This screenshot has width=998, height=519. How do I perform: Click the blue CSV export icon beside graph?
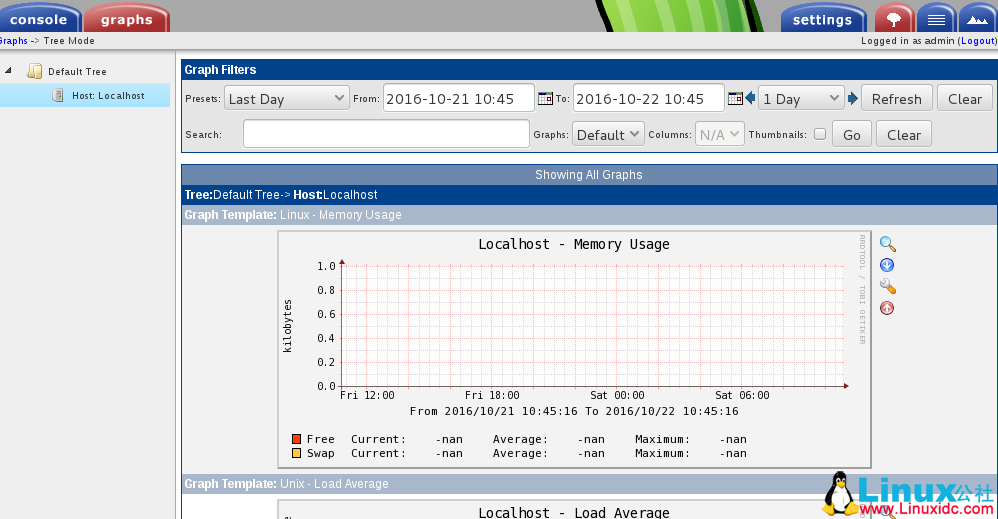(887, 265)
